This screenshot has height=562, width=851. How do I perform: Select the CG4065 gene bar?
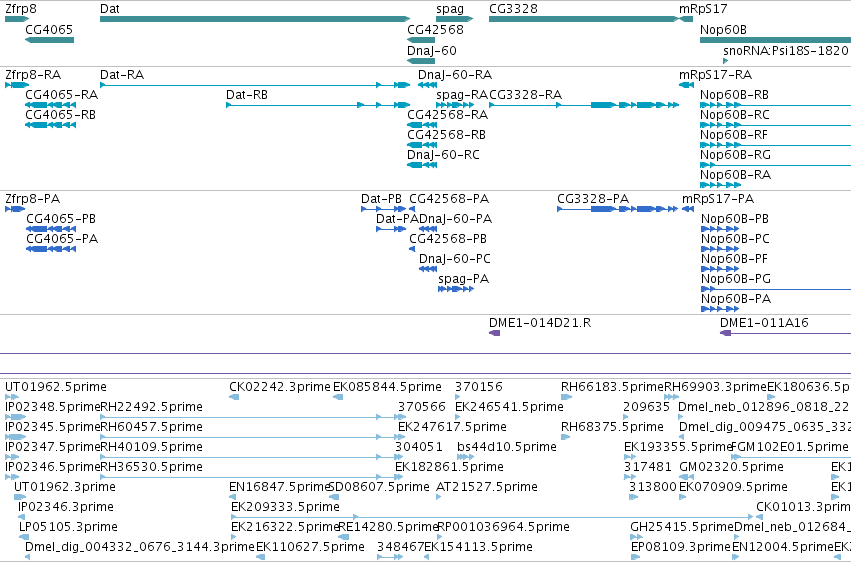click(x=49, y=40)
